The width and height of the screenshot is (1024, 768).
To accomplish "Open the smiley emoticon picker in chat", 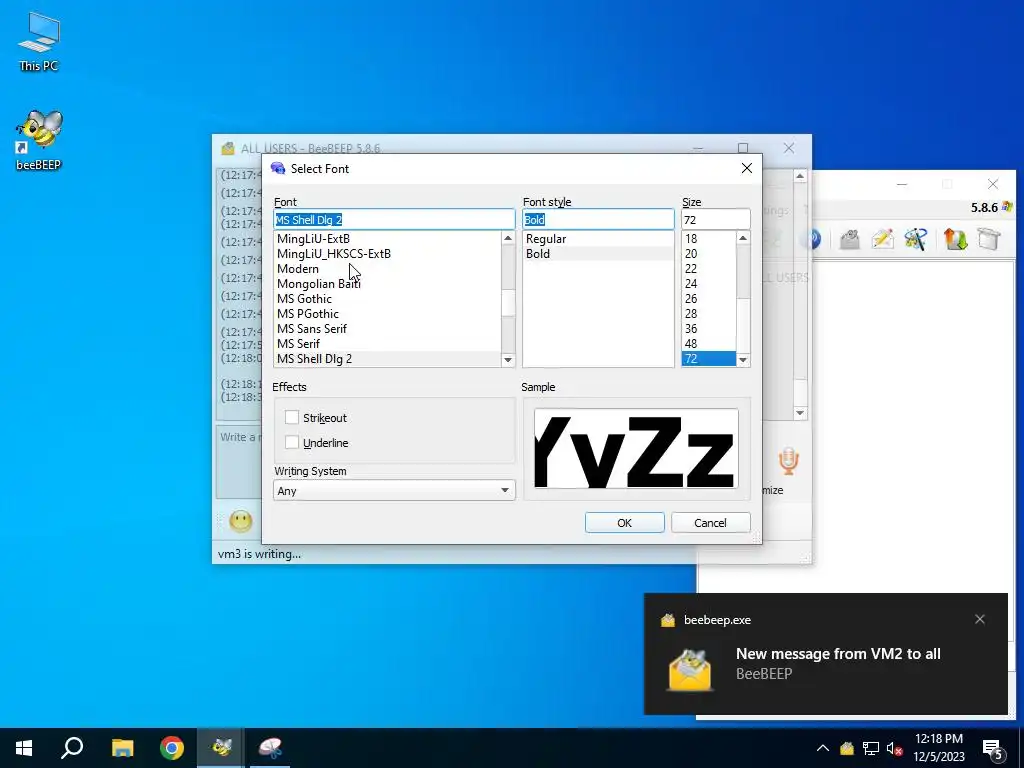I will pos(240,521).
